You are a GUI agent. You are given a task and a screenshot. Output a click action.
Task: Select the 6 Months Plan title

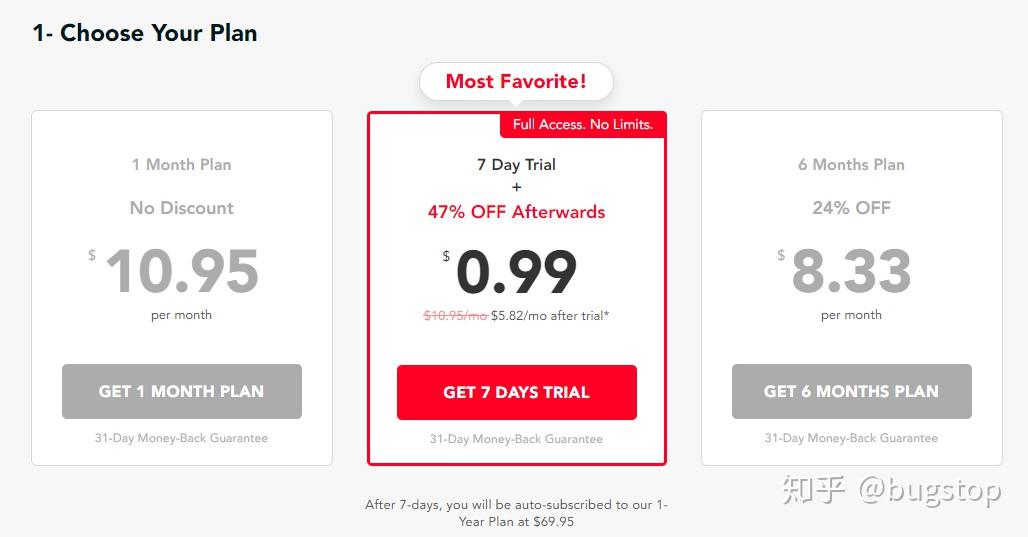(851, 164)
